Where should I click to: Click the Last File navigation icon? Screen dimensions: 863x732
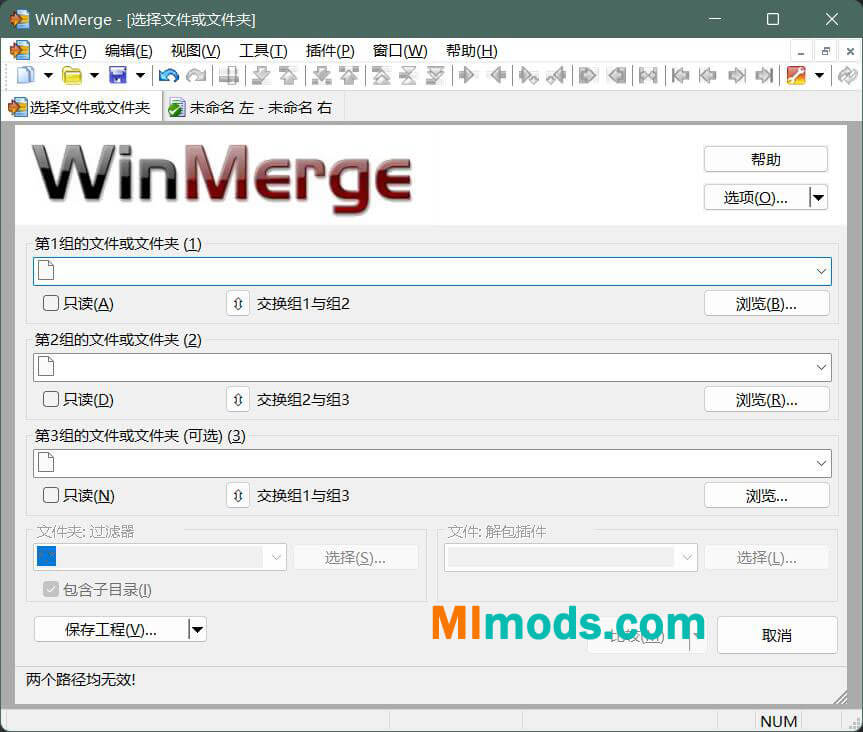pos(764,75)
